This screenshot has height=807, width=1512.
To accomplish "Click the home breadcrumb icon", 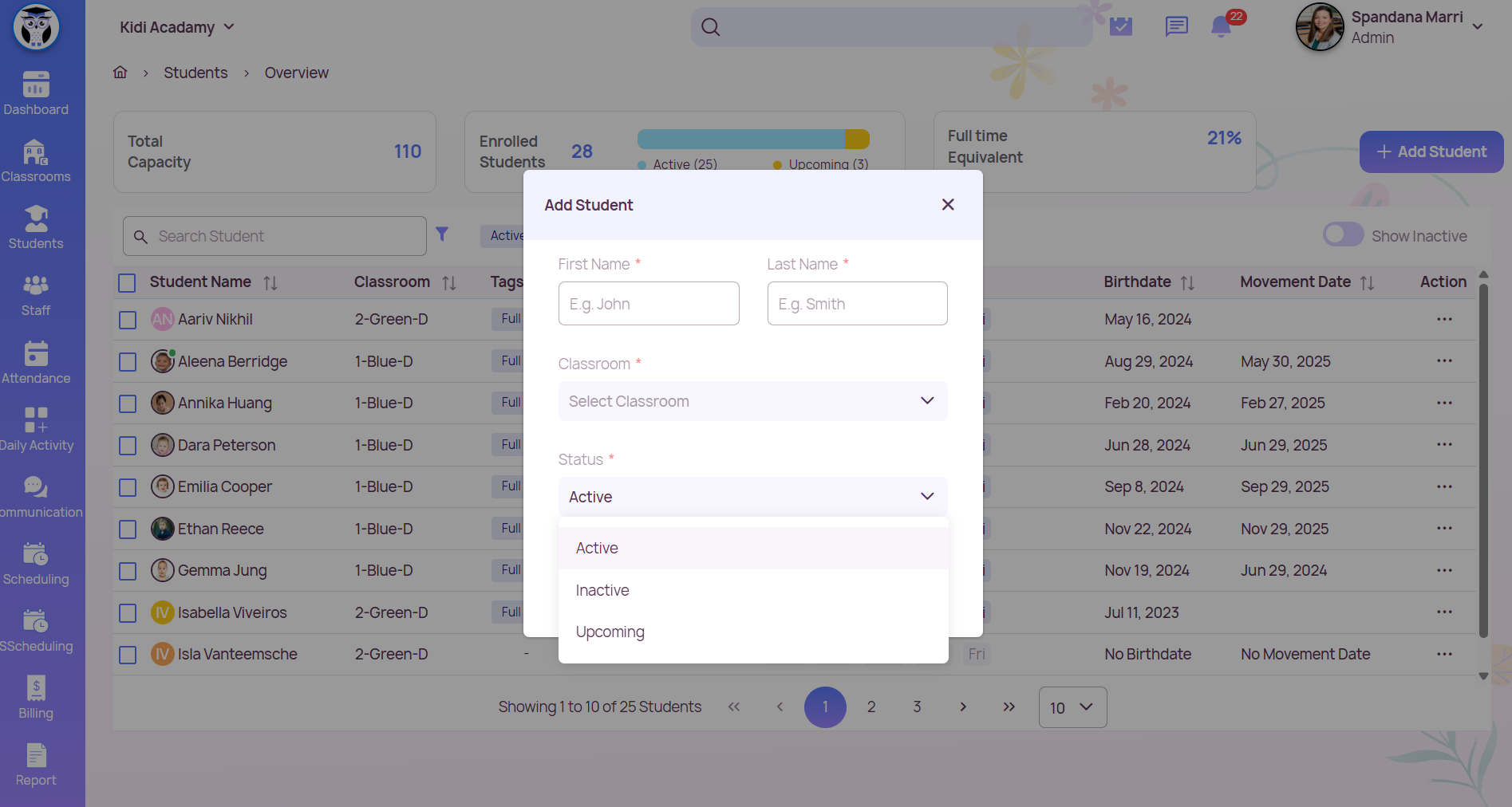I will 120,73.
